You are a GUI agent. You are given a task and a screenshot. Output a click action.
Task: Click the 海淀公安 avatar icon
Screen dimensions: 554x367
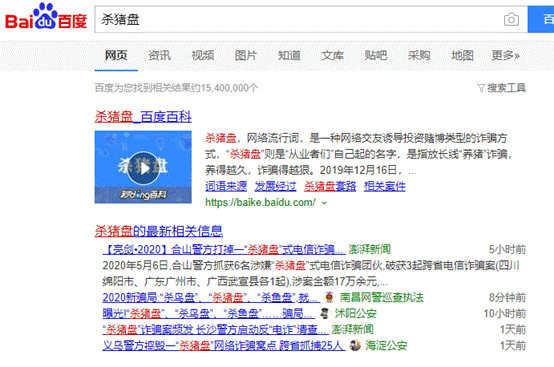tap(355, 345)
